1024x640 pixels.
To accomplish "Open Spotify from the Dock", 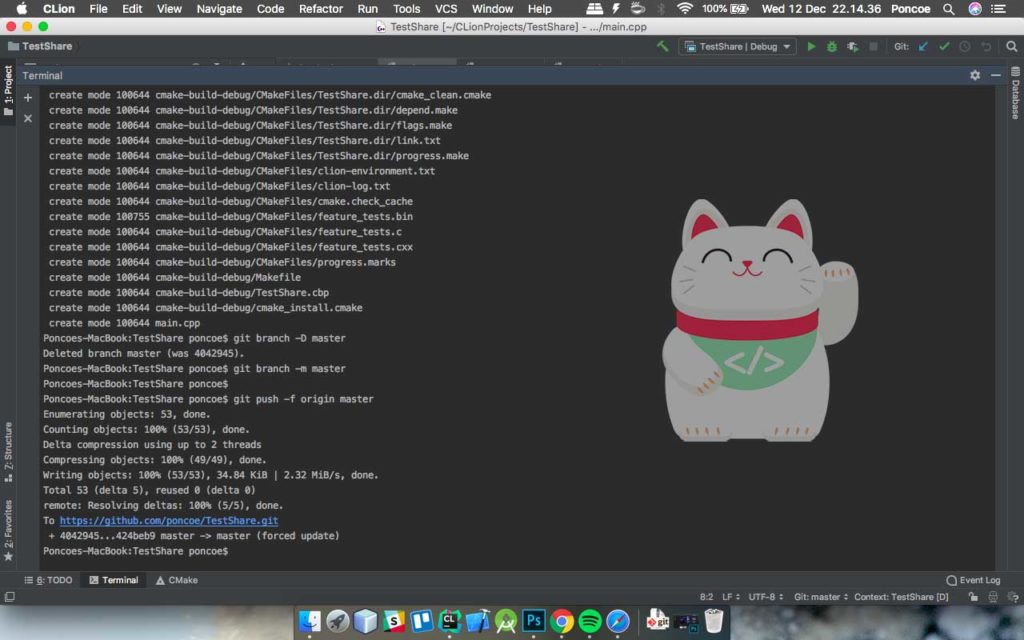I will point(590,621).
